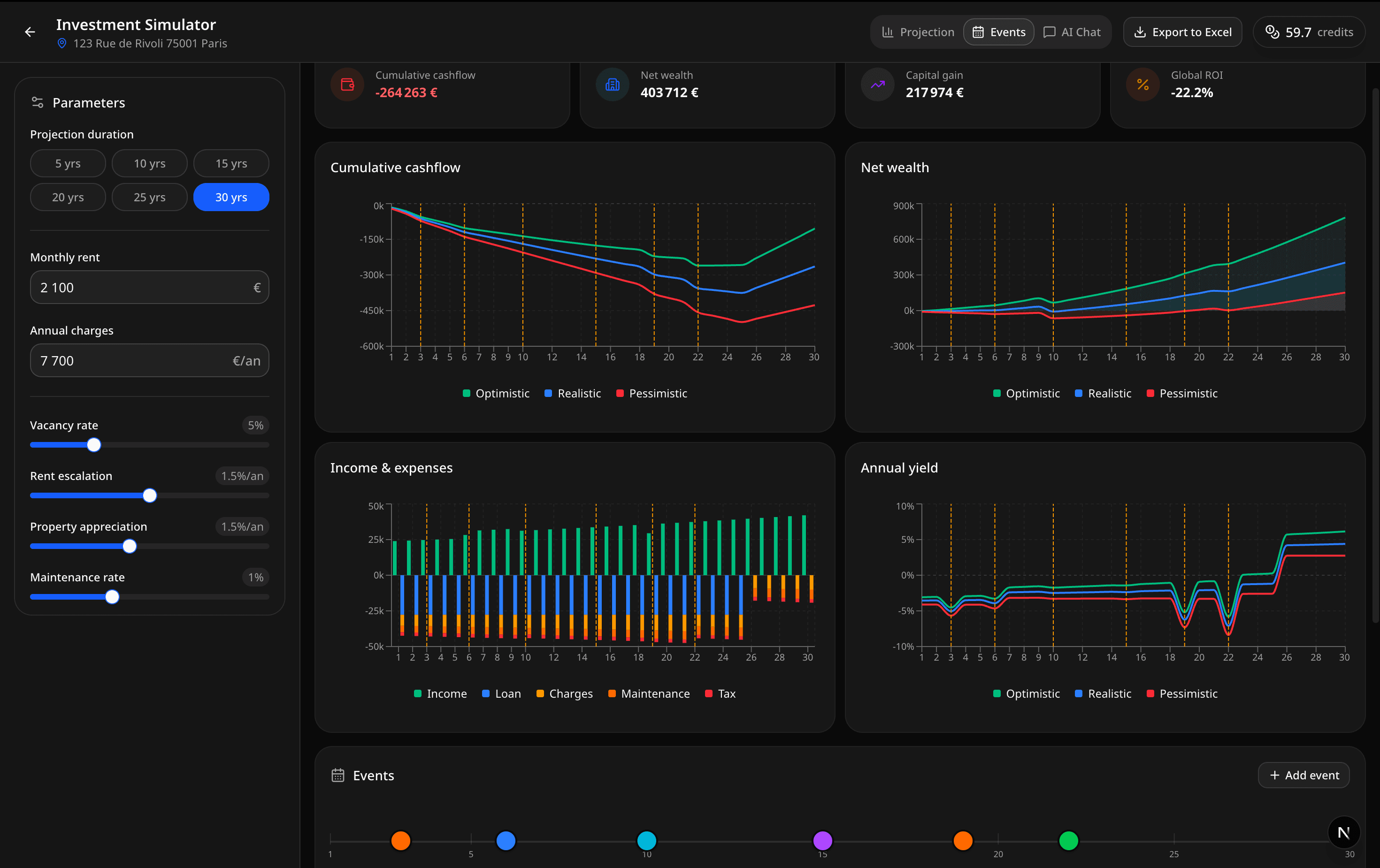
Task: Toggle the Pessimistic series in Cumulative cashflow legend
Action: [x=651, y=393]
